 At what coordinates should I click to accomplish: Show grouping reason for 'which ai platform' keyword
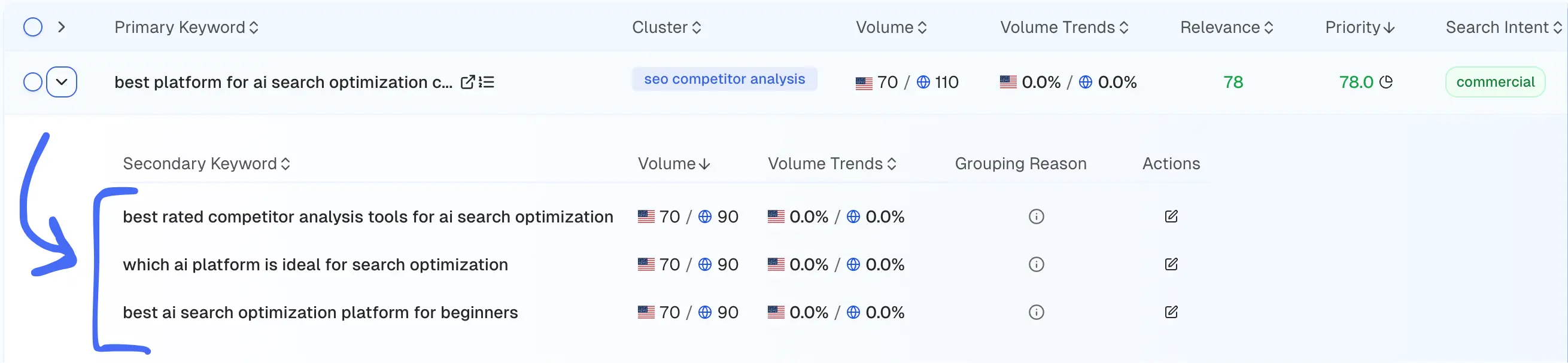(1036, 264)
